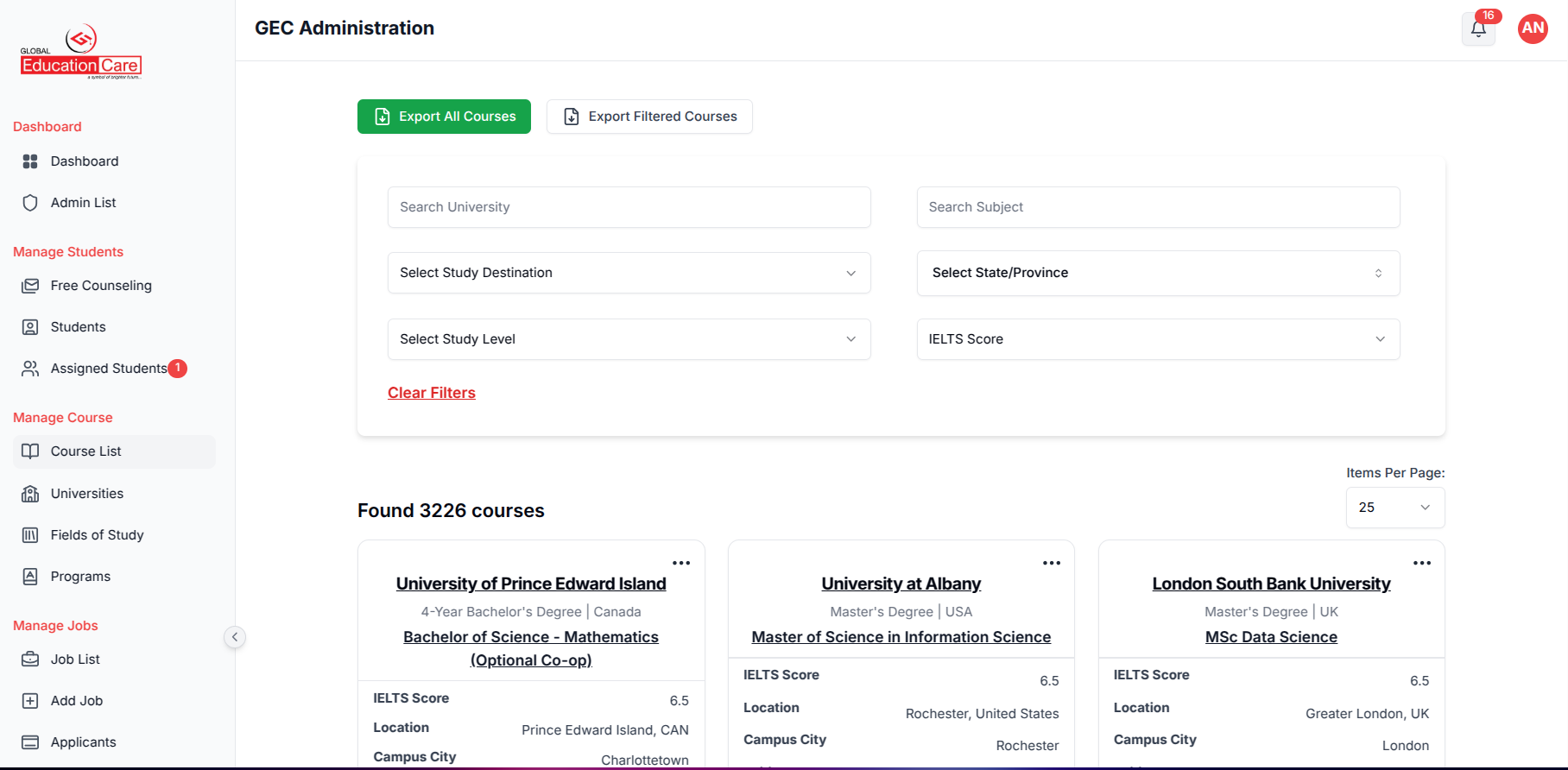Click the Export Filtered Courses button
The height and width of the screenshot is (770, 1568).
click(649, 117)
